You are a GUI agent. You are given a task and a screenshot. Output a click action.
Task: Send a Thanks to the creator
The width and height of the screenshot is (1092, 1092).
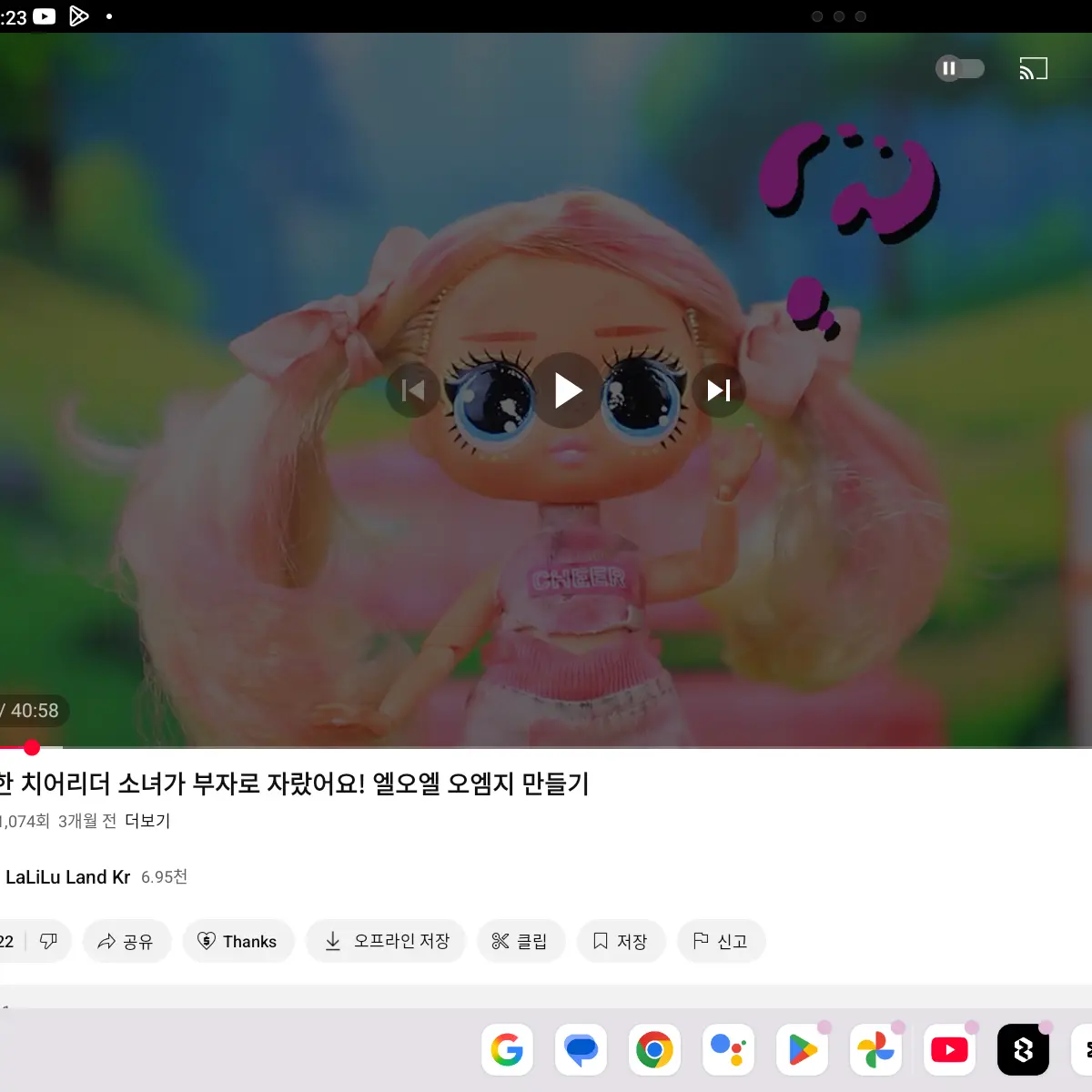(238, 941)
